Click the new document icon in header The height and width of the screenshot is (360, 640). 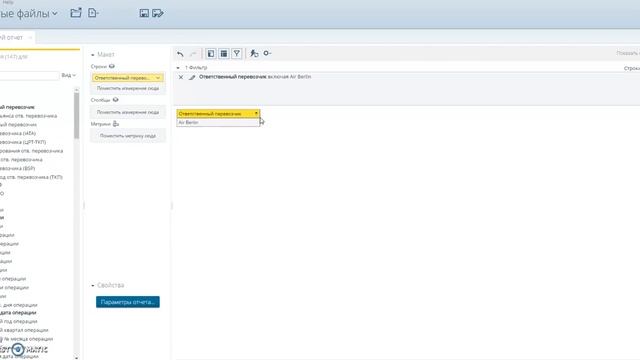tap(93, 13)
